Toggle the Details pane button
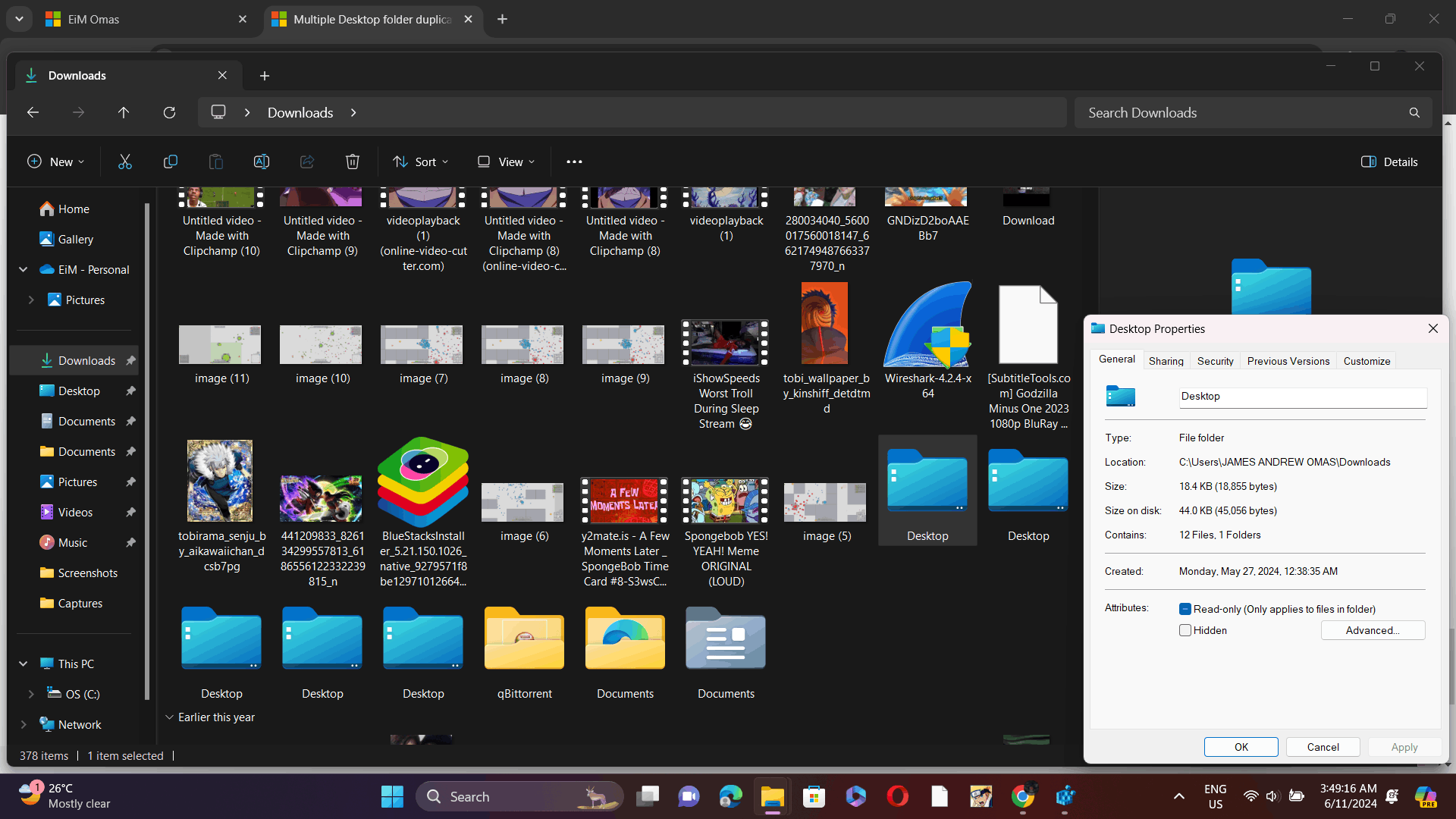 coord(1389,162)
